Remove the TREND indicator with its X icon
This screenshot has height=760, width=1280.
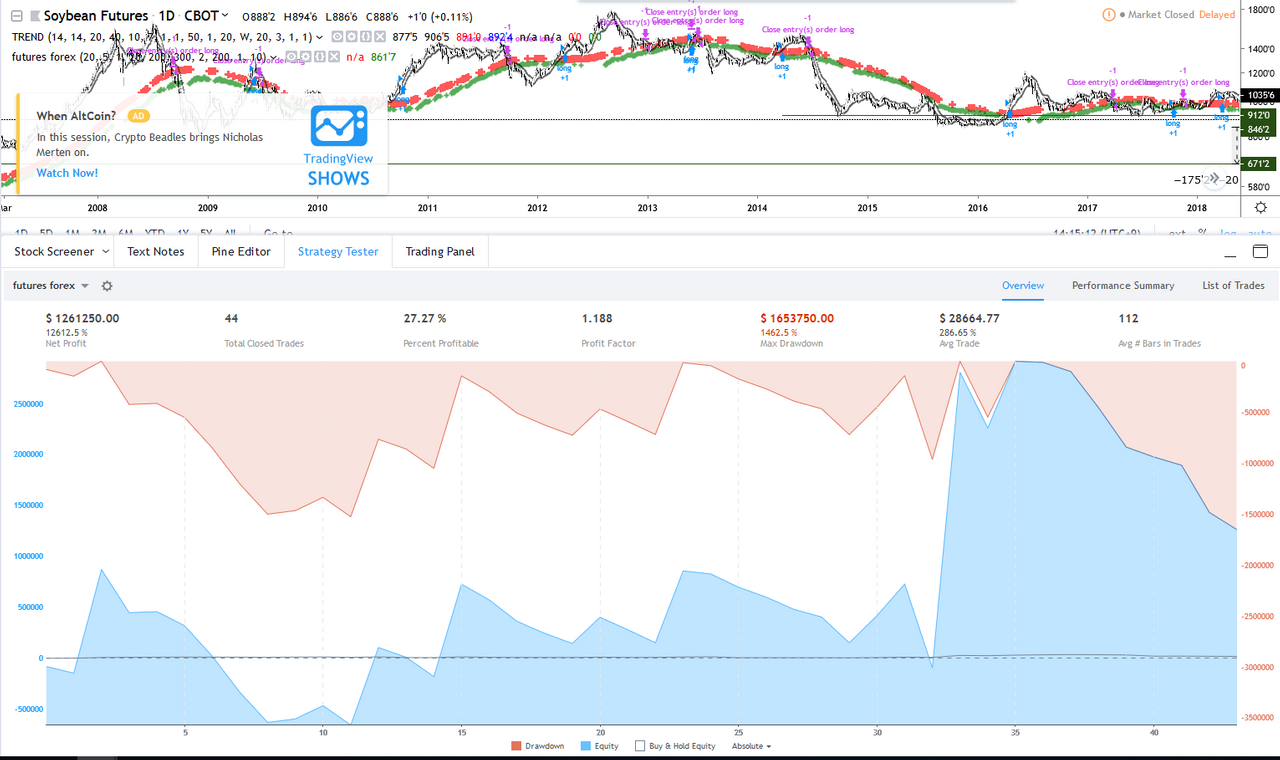click(382, 37)
